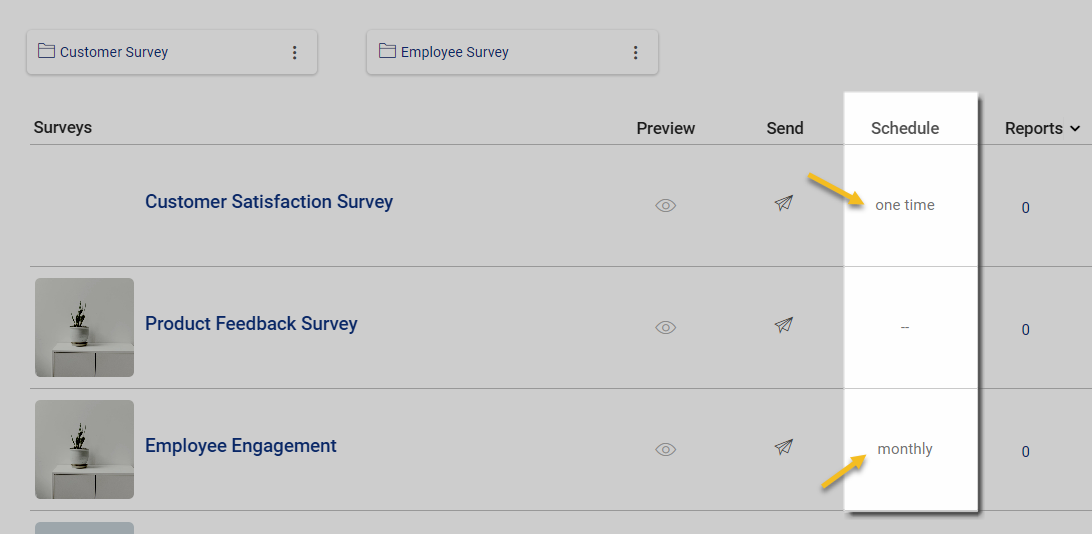The height and width of the screenshot is (534, 1092).
Task: Send the Employee Engagement survey
Action: (784, 447)
